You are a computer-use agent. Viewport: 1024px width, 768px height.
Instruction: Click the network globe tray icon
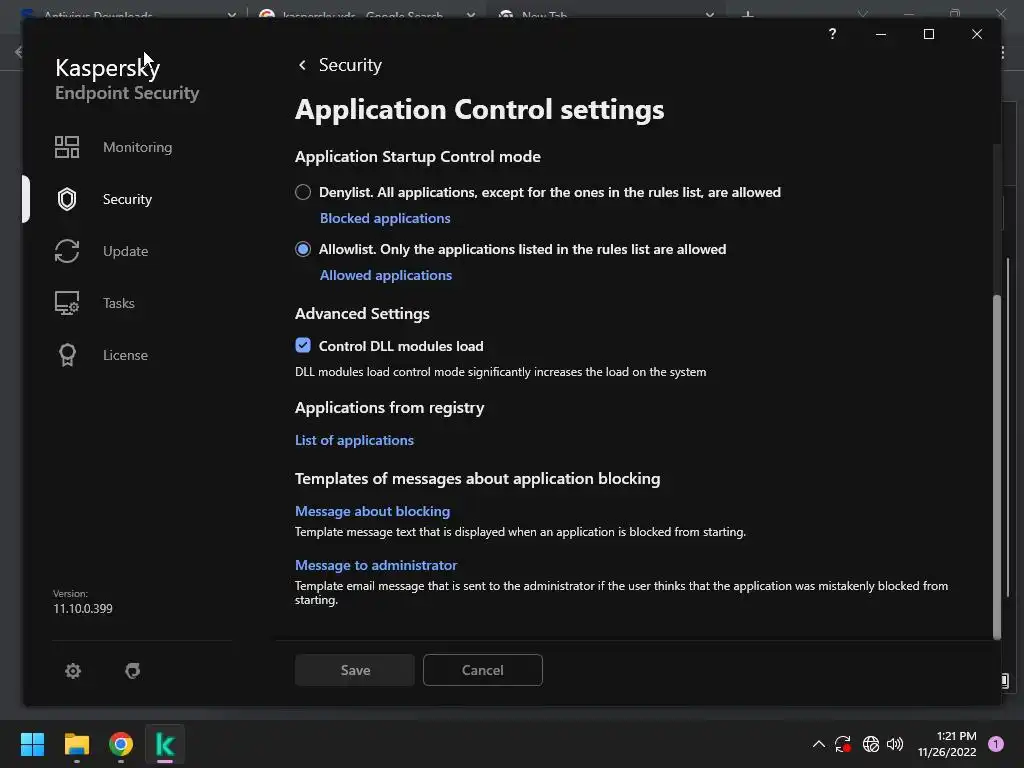pyautogui.click(x=871, y=744)
